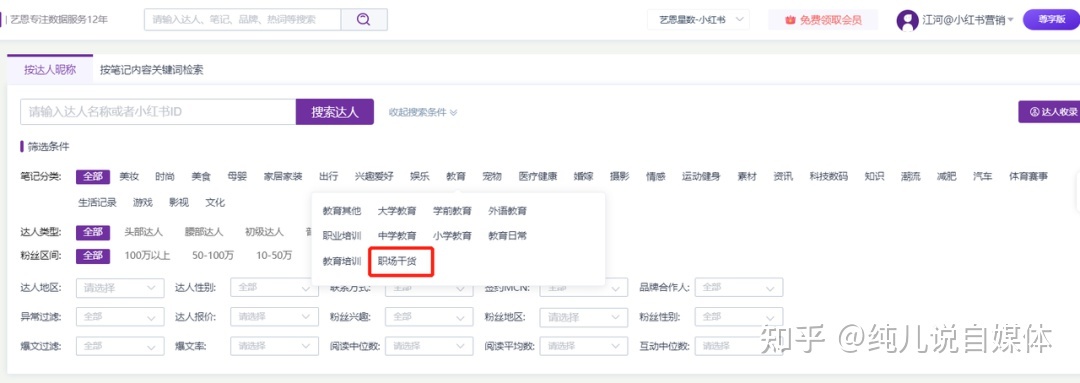The width and height of the screenshot is (1080, 383).
Task: Open the 达人地区 dropdown
Action: click(x=120, y=287)
